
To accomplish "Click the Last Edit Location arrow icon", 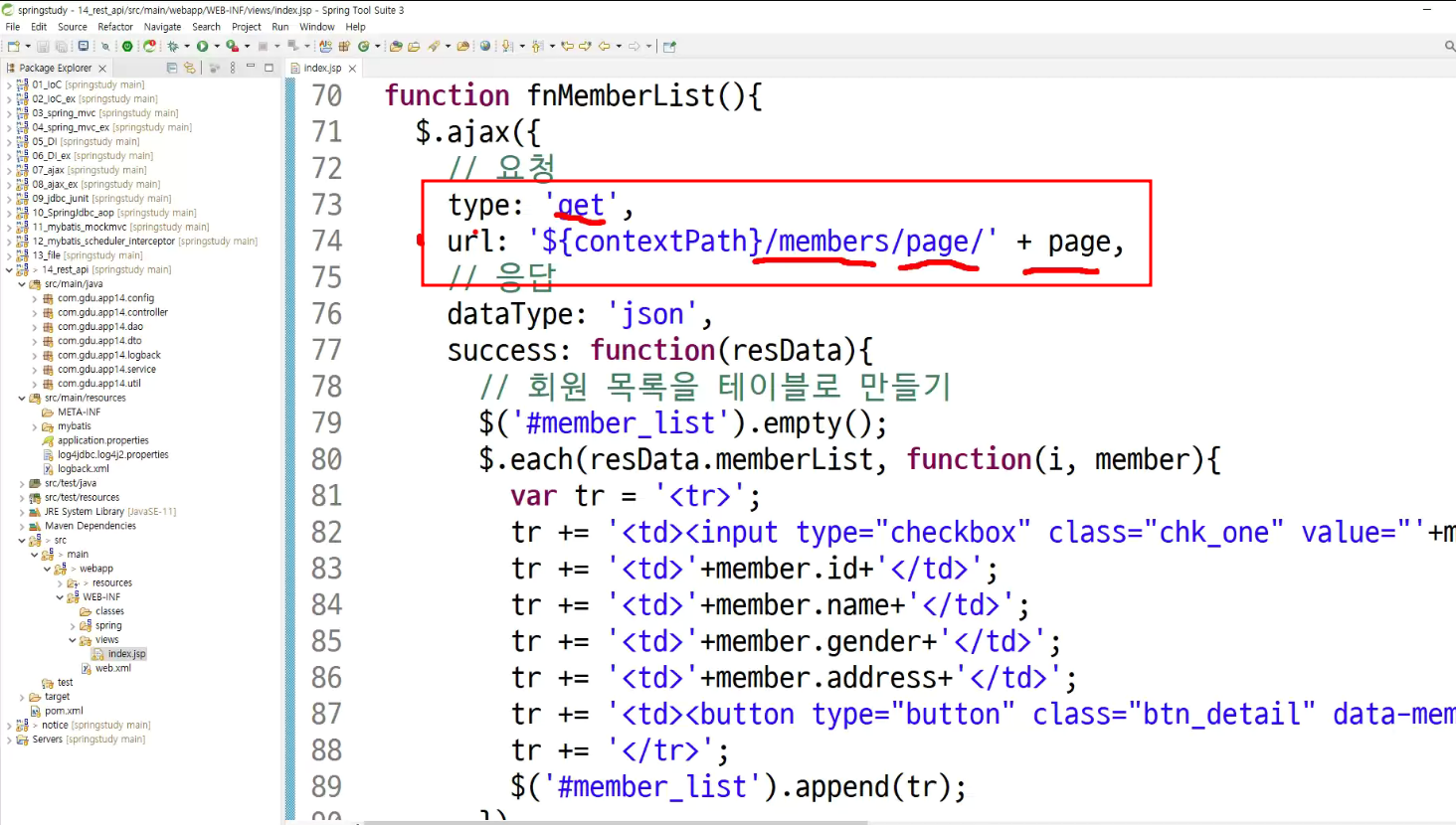I will pos(567,46).
